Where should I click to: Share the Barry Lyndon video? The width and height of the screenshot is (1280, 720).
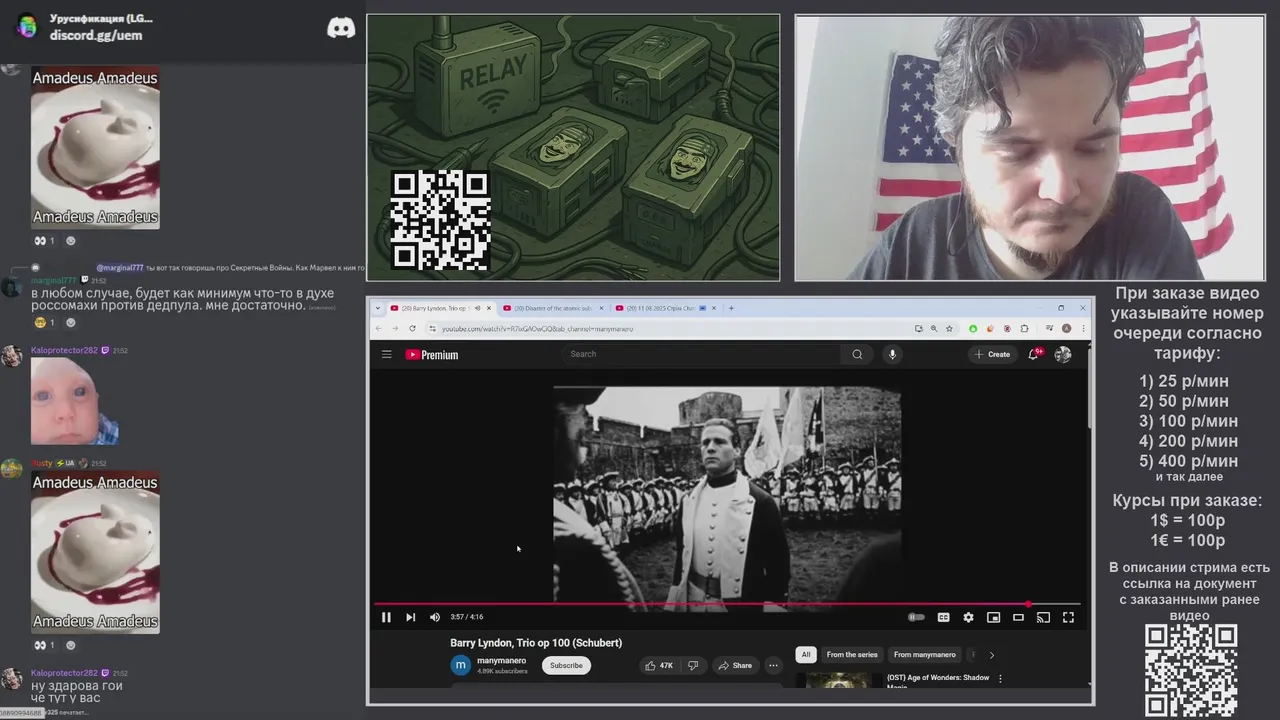(734, 665)
